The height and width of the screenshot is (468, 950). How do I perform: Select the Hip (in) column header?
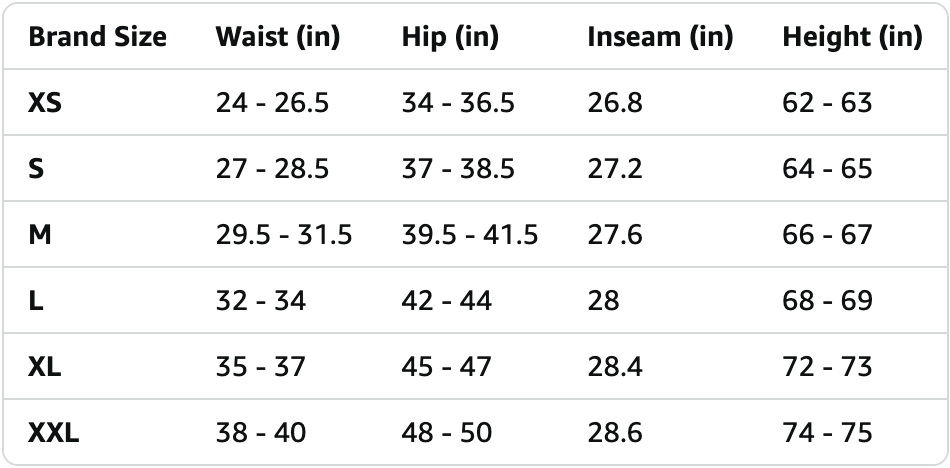[450, 38]
